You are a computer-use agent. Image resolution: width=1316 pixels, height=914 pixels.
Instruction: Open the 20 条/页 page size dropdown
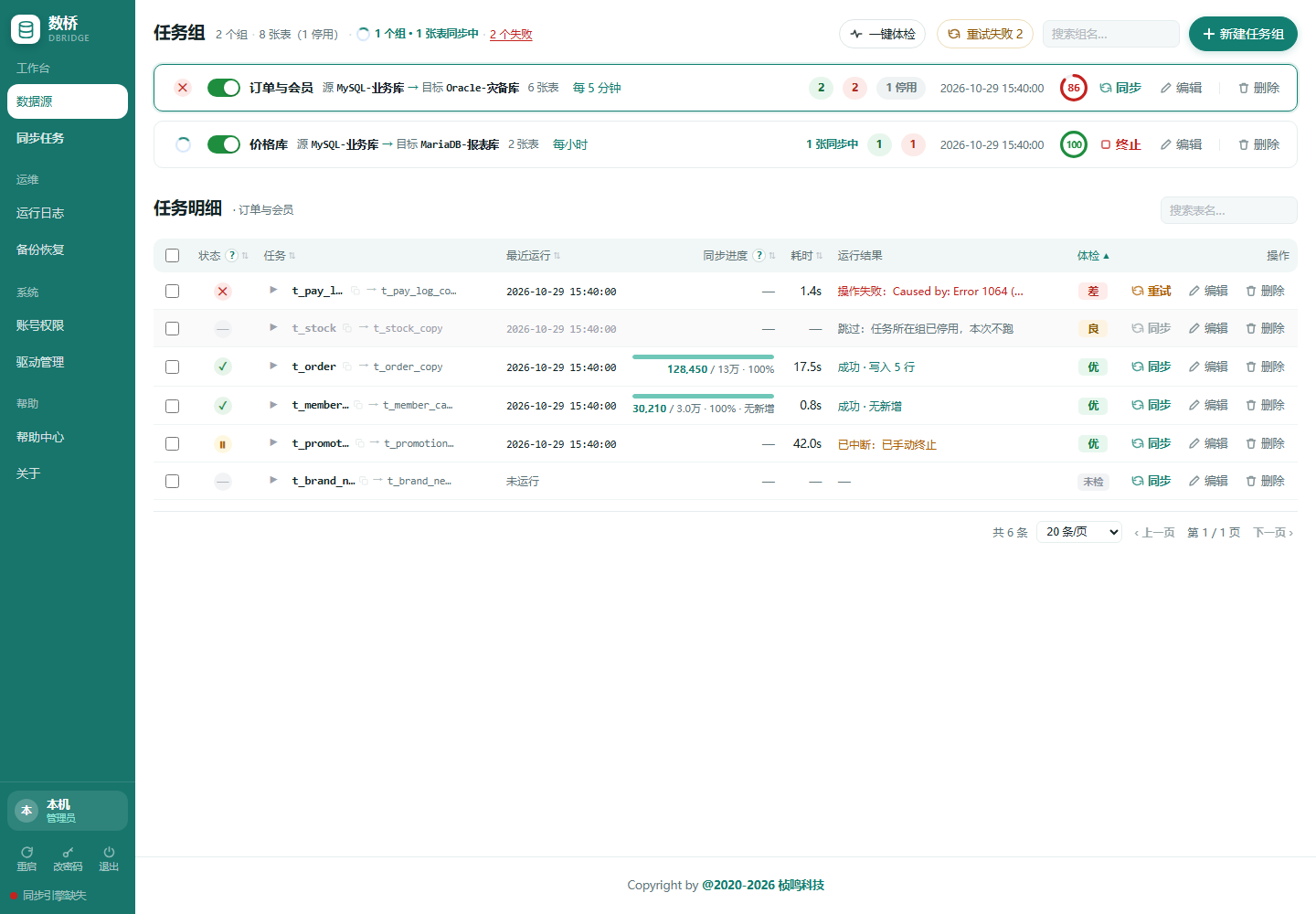pos(1079,532)
